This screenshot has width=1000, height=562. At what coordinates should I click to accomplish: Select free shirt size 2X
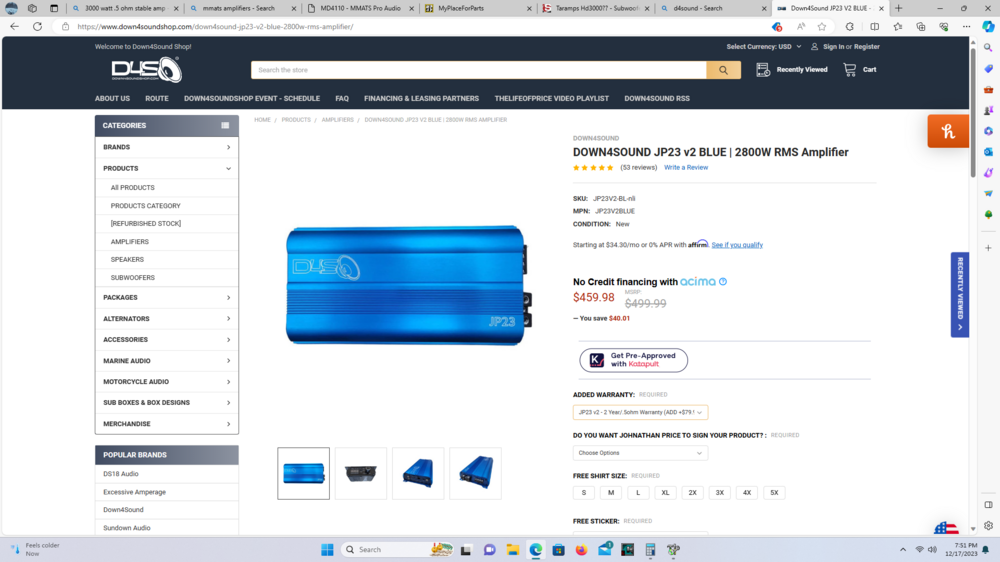tap(693, 492)
